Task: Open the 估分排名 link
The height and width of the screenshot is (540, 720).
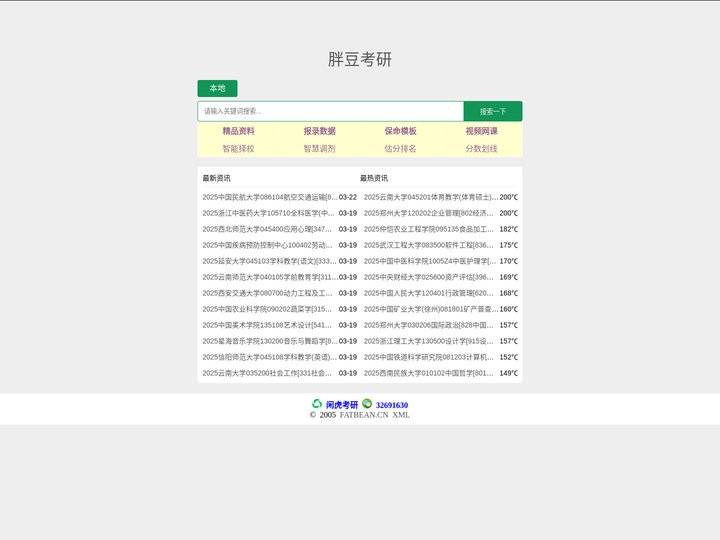Action: tap(400, 148)
